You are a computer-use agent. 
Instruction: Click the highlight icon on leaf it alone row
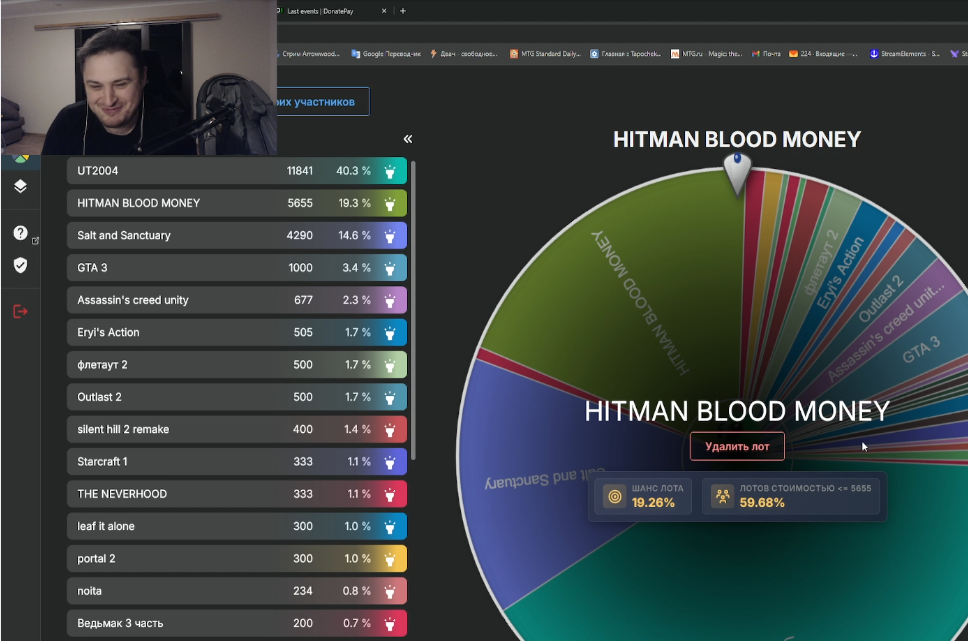point(390,527)
